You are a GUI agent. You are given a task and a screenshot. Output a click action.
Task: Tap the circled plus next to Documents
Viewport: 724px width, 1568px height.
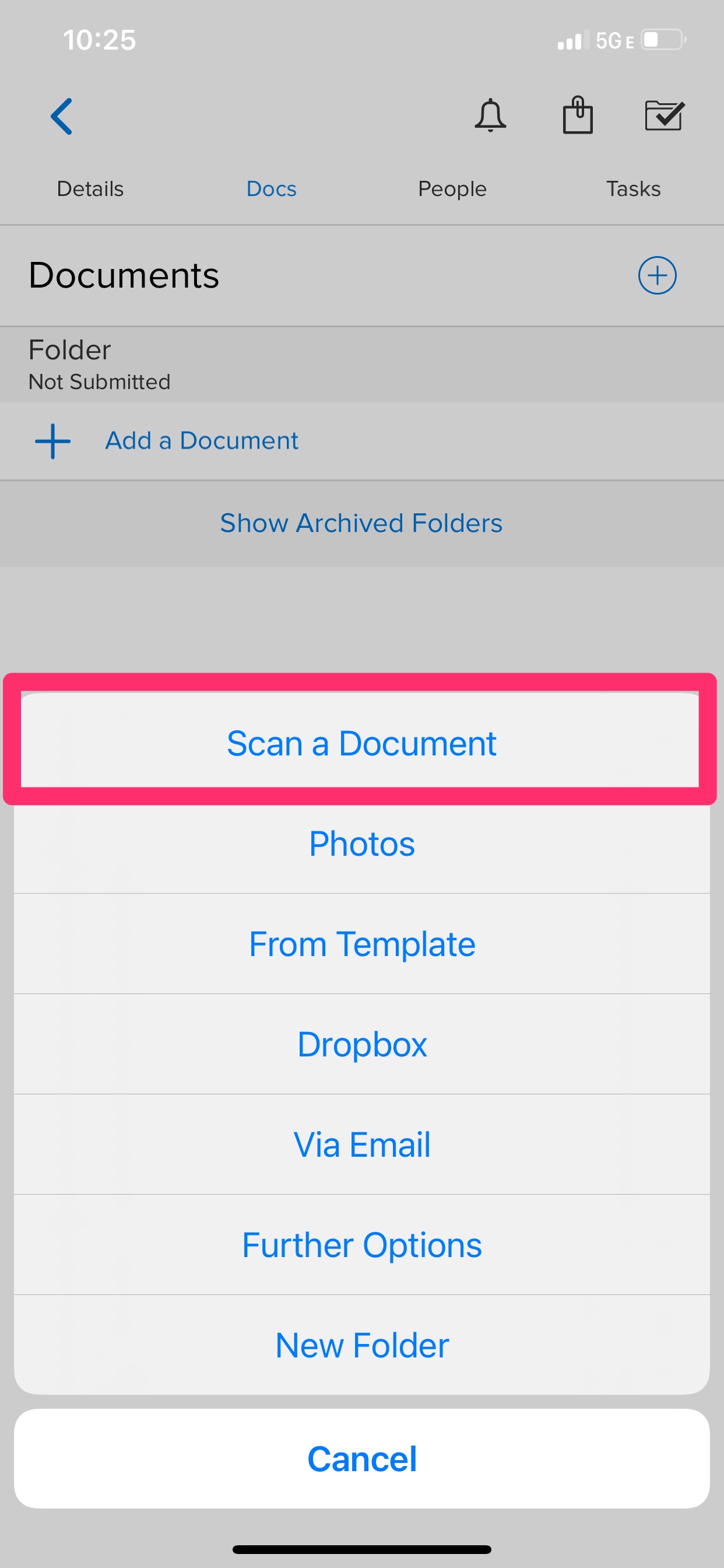pyautogui.click(x=657, y=275)
